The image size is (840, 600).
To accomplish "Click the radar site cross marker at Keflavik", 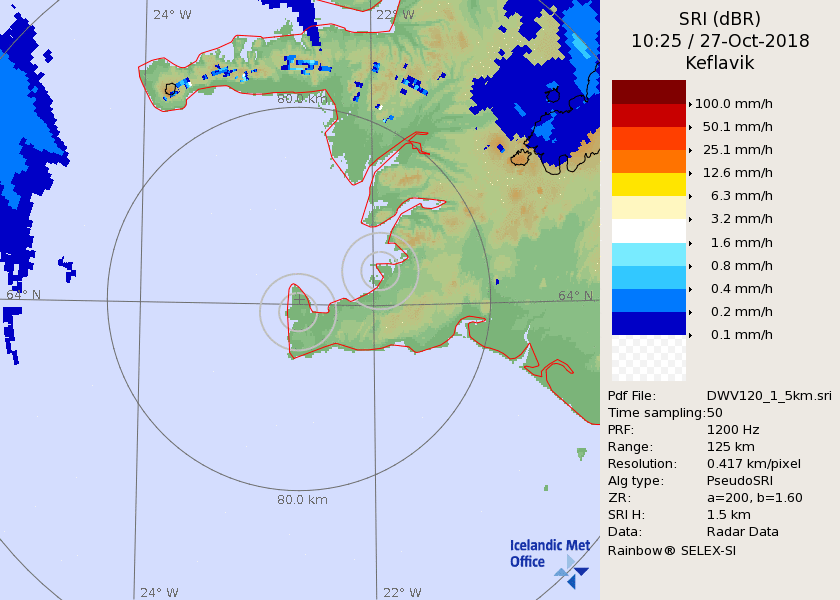I will pos(299,298).
